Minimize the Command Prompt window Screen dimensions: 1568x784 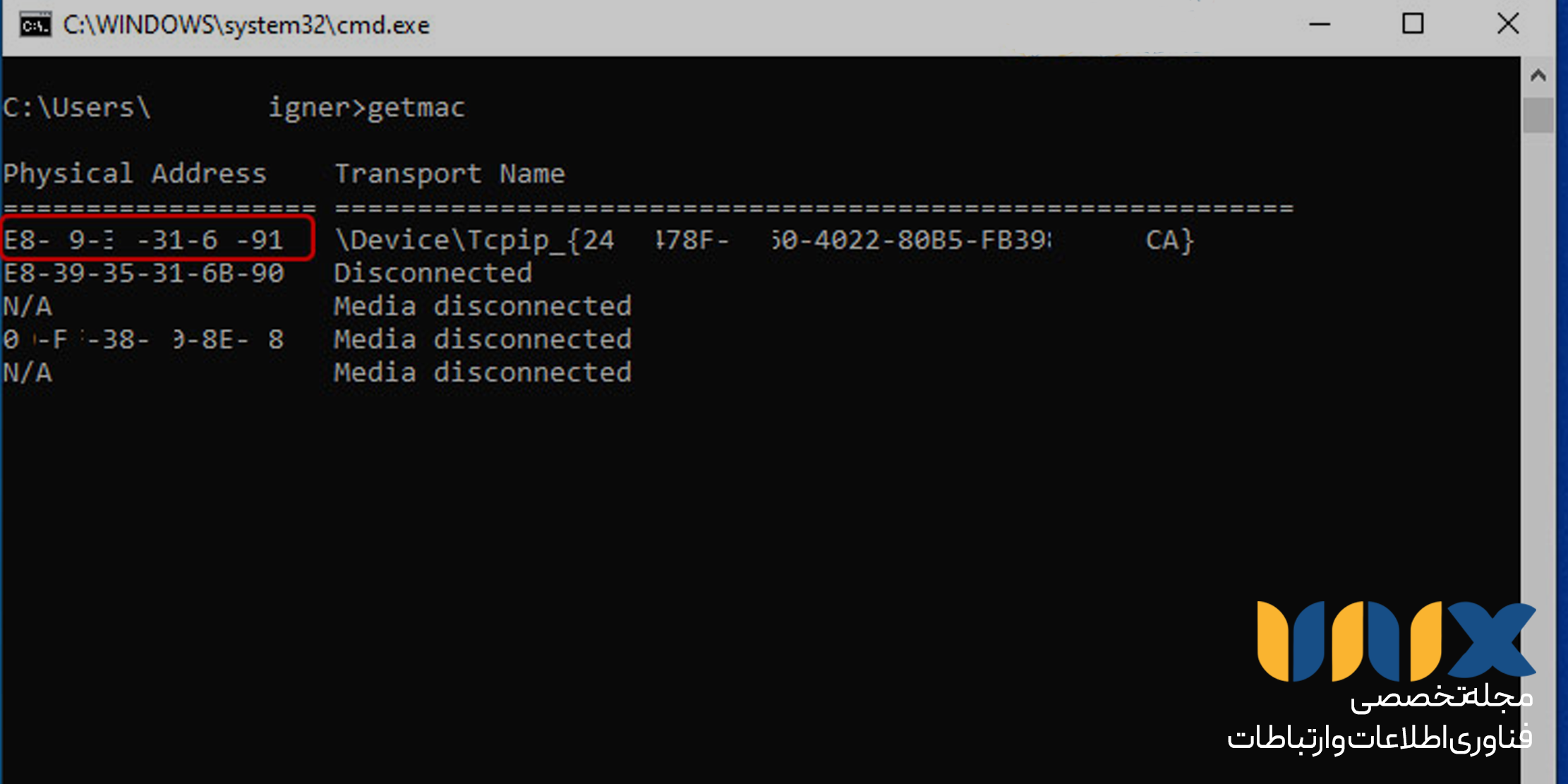pos(1320,25)
